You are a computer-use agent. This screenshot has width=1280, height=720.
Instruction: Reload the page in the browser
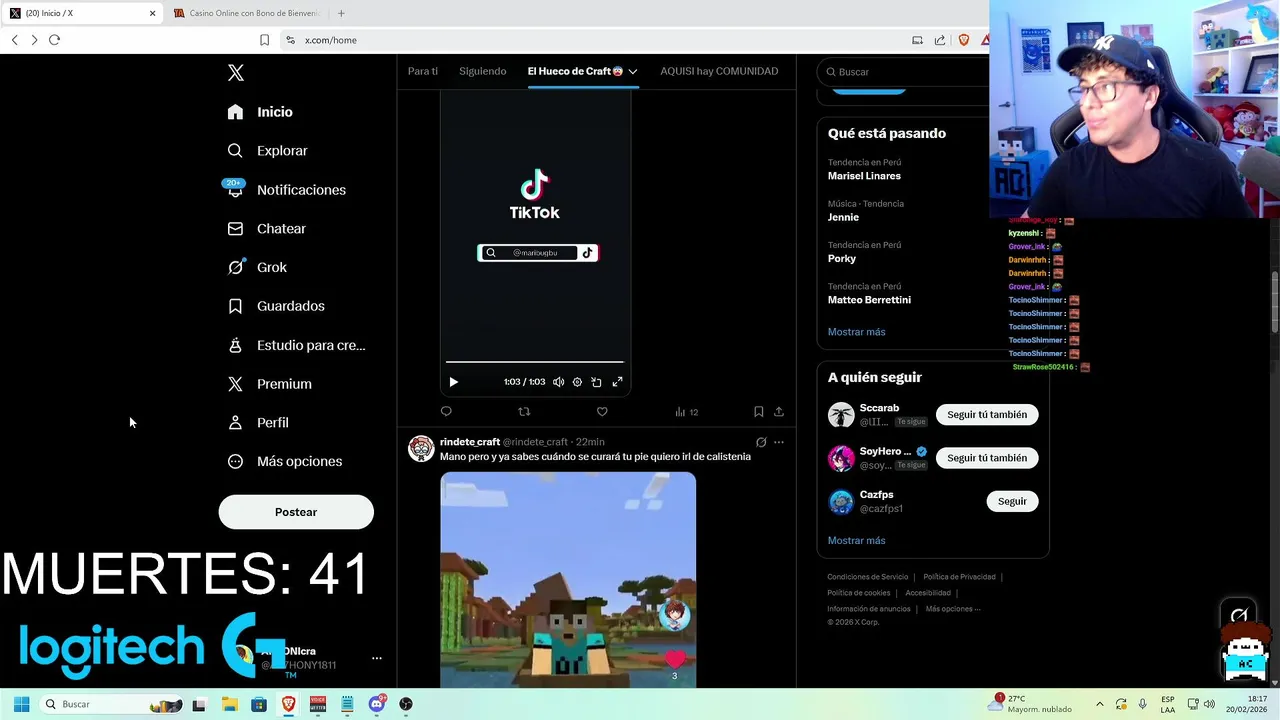coord(54,40)
